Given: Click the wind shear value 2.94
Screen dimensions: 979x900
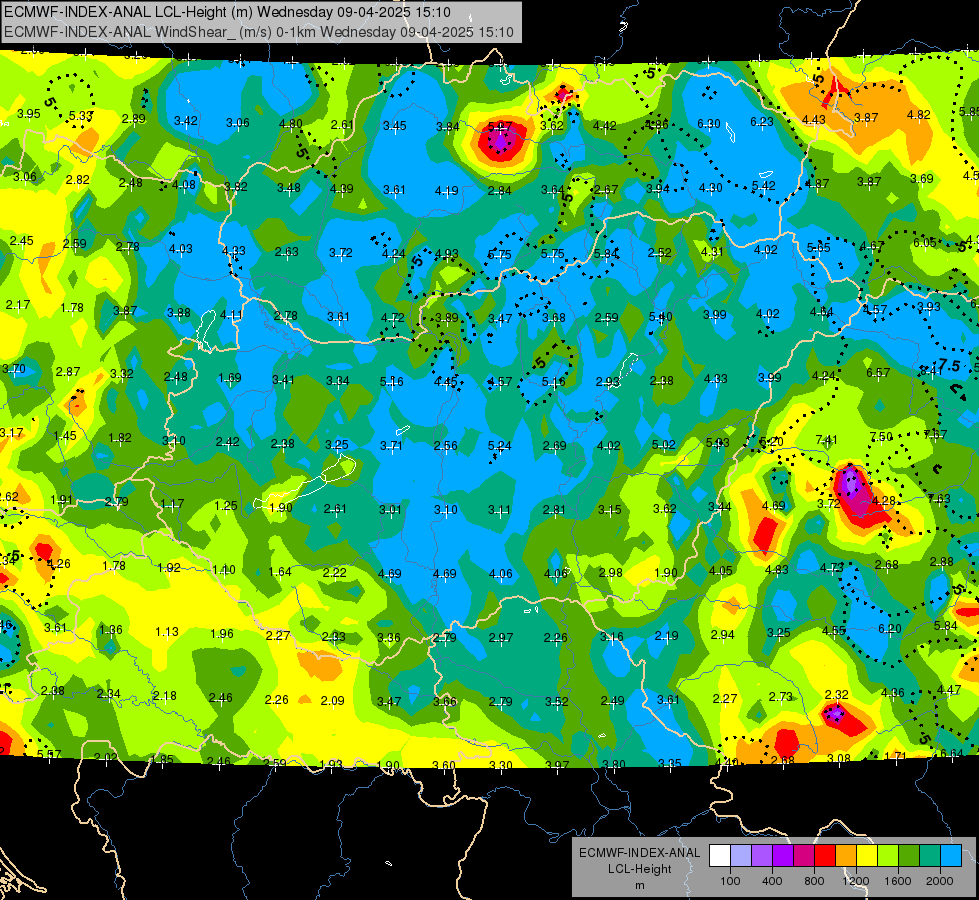Looking at the screenshot, I should [x=722, y=635].
